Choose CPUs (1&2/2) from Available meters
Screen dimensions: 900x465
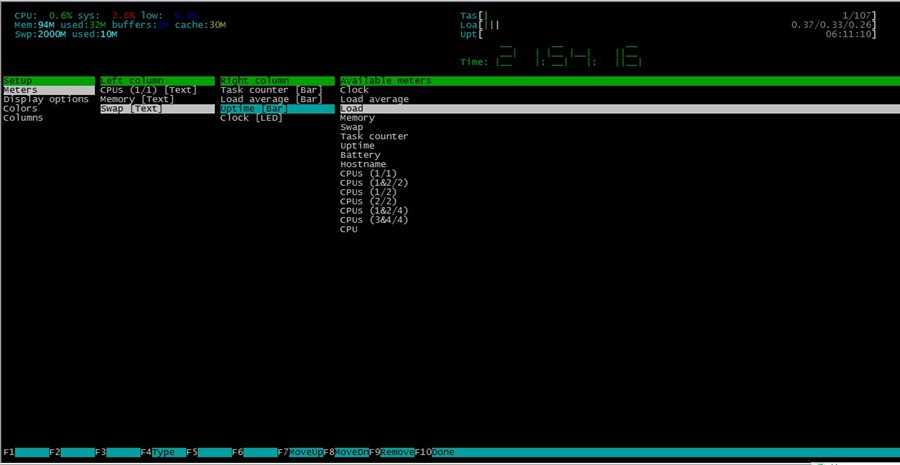[x=374, y=183]
